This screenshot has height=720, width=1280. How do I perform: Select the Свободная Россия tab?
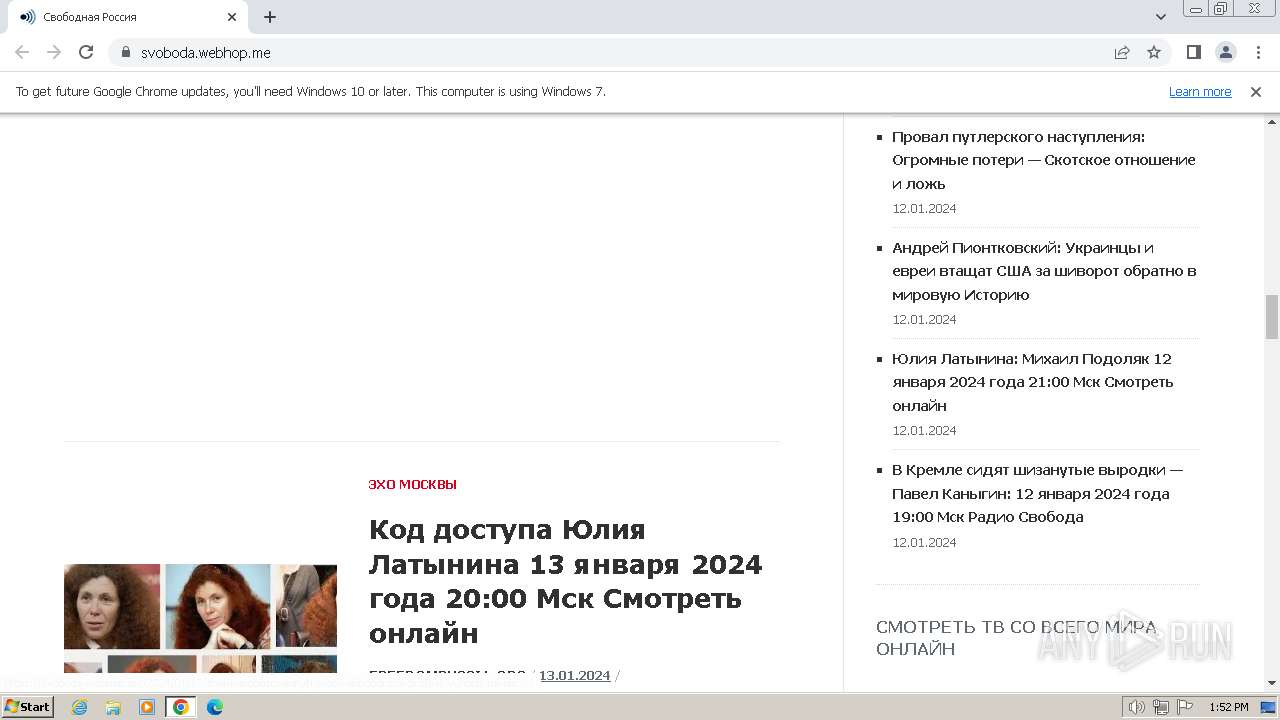pos(127,17)
